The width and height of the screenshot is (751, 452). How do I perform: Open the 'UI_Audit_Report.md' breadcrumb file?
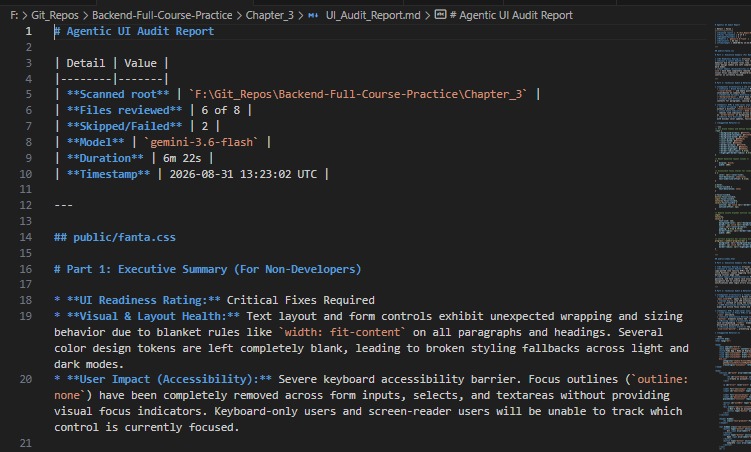tap(373, 15)
